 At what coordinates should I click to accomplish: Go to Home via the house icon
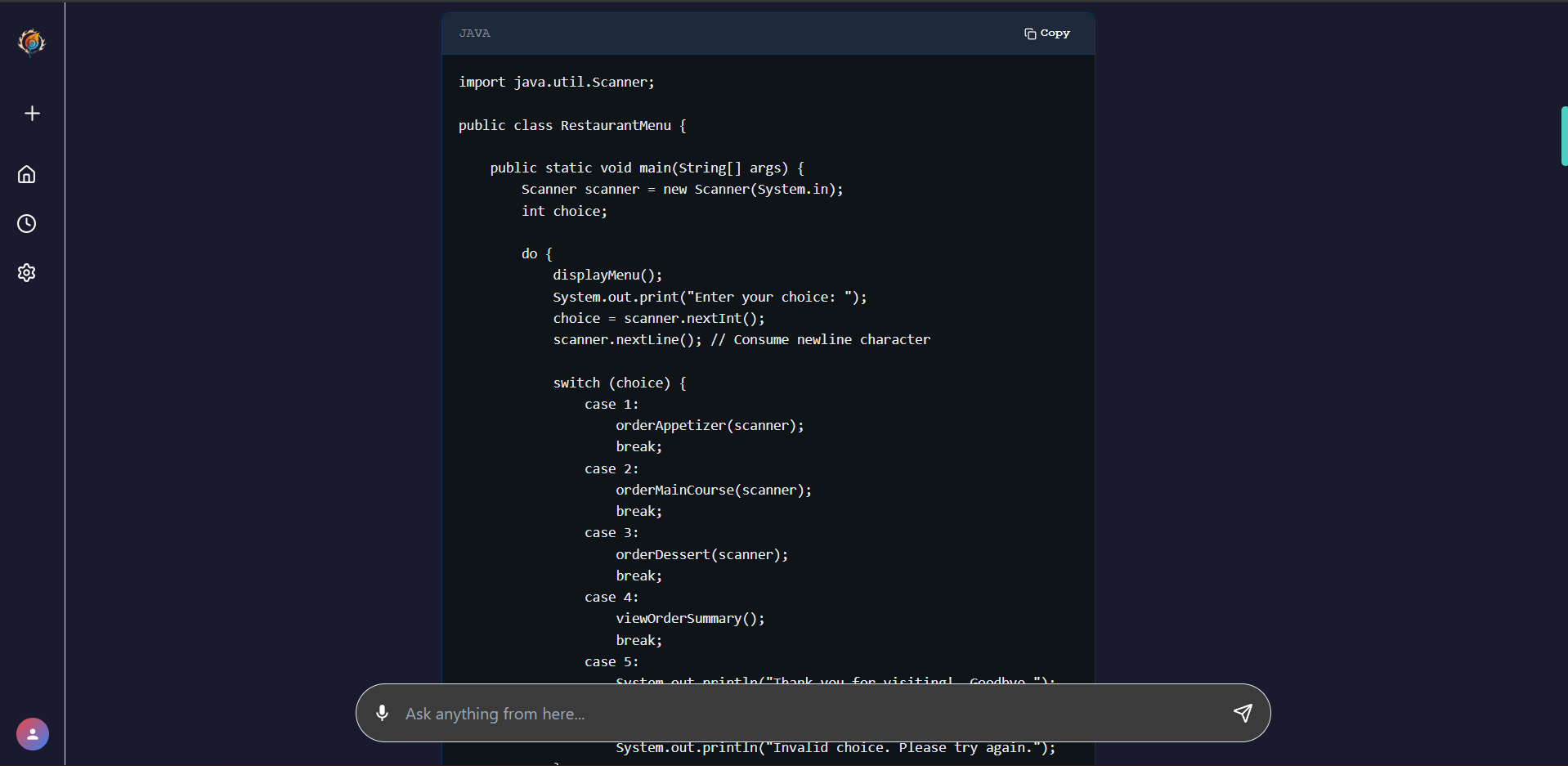point(27,174)
